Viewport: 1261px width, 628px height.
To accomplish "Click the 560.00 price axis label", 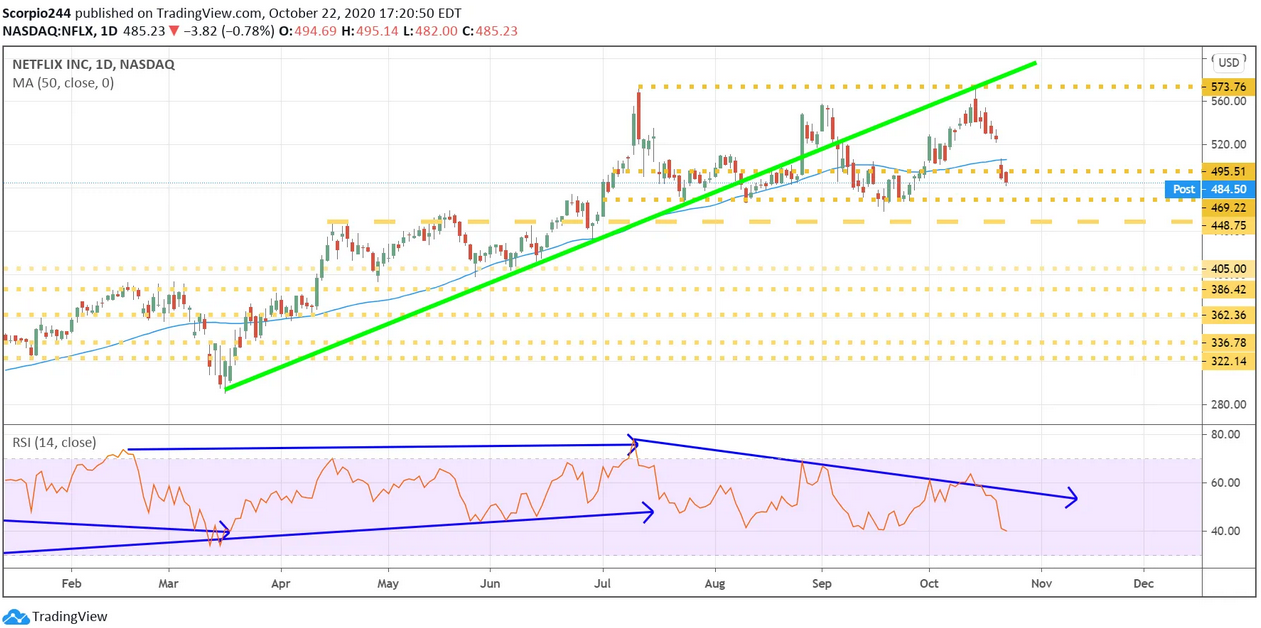I will pyautogui.click(x=1227, y=101).
